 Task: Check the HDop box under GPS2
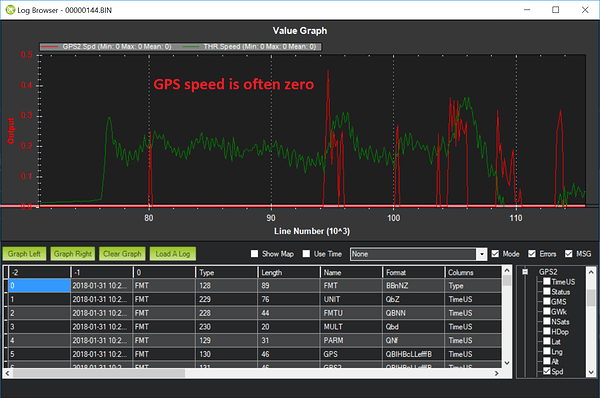pyautogui.click(x=547, y=331)
